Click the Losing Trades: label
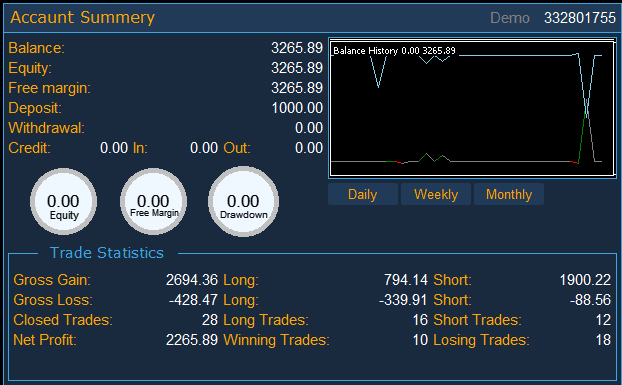 click(481, 340)
